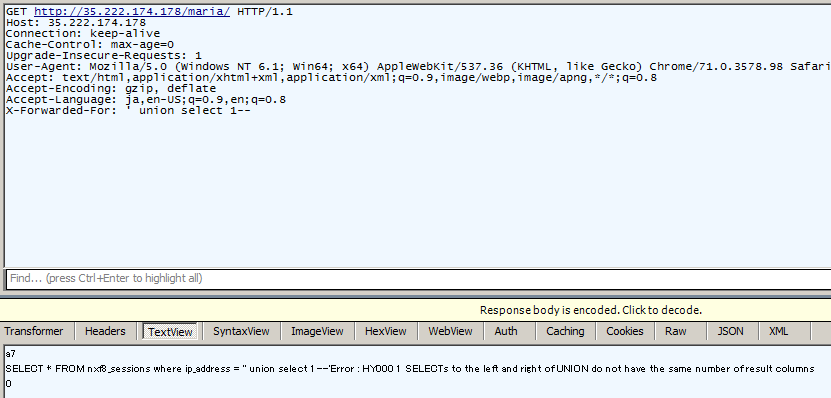Switch to the Transformer tab

point(34,331)
